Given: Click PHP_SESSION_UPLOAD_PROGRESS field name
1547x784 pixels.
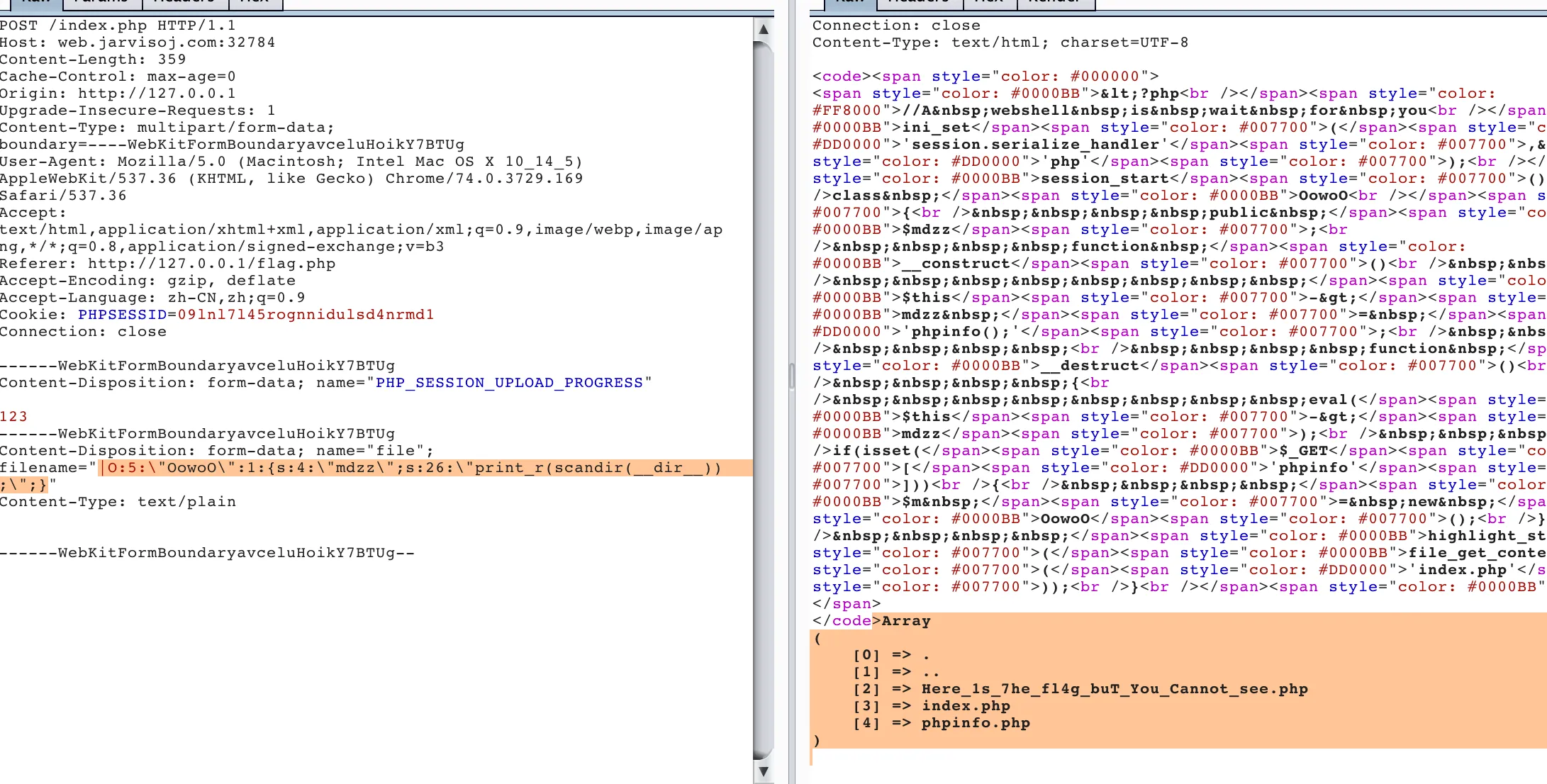Looking at the screenshot, I should [x=508, y=383].
